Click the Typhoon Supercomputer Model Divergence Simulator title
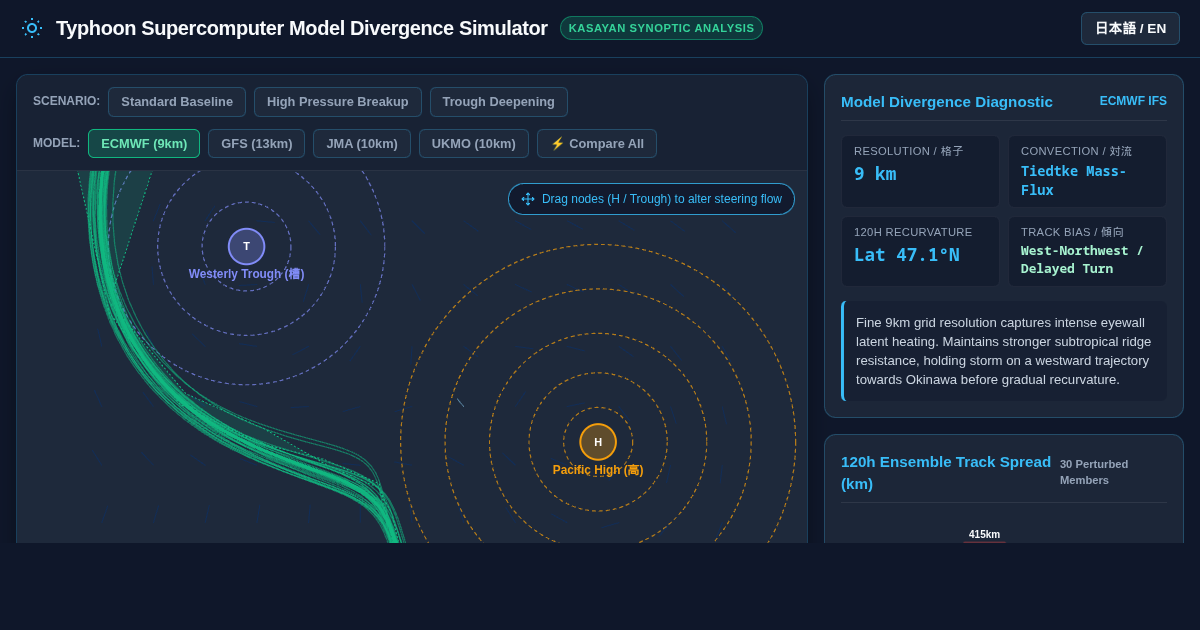The width and height of the screenshot is (1200, 630). [302, 28]
